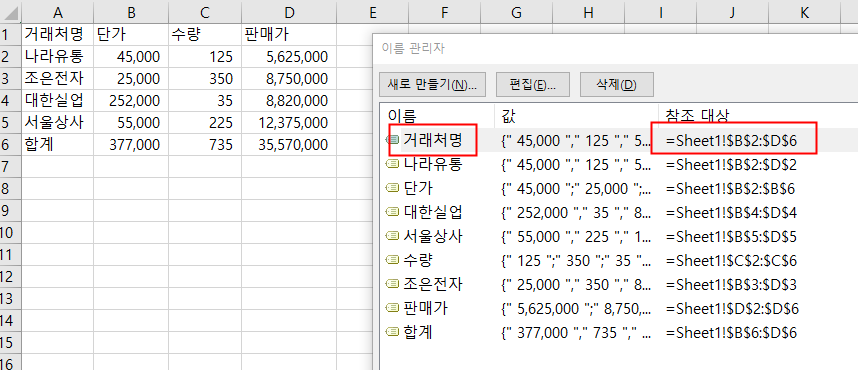Click cell with value 225 in column C

point(205,123)
